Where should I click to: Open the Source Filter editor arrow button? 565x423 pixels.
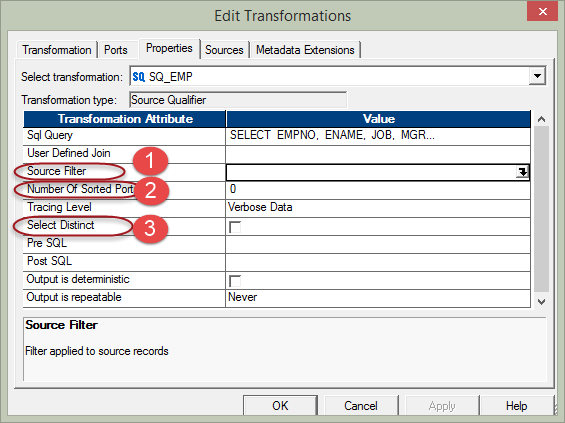pyautogui.click(x=522, y=172)
